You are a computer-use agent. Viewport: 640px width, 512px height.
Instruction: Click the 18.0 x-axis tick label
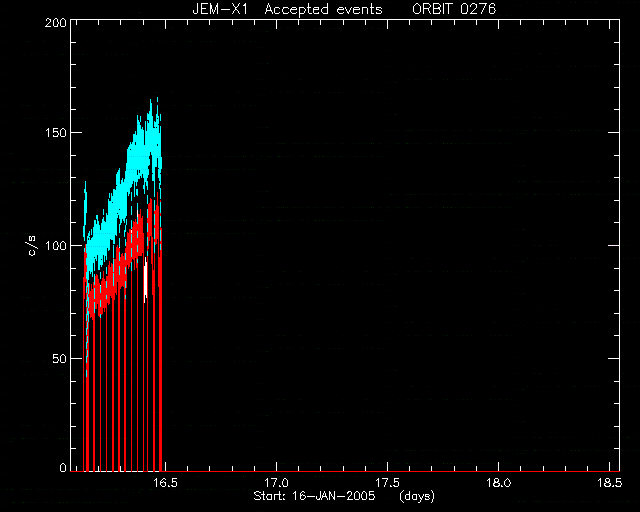click(x=499, y=483)
